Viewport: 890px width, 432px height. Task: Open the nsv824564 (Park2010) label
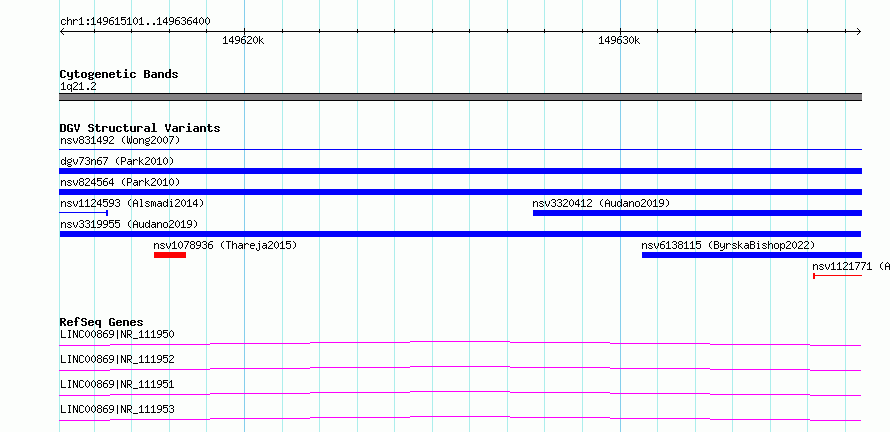coord(120,182)
